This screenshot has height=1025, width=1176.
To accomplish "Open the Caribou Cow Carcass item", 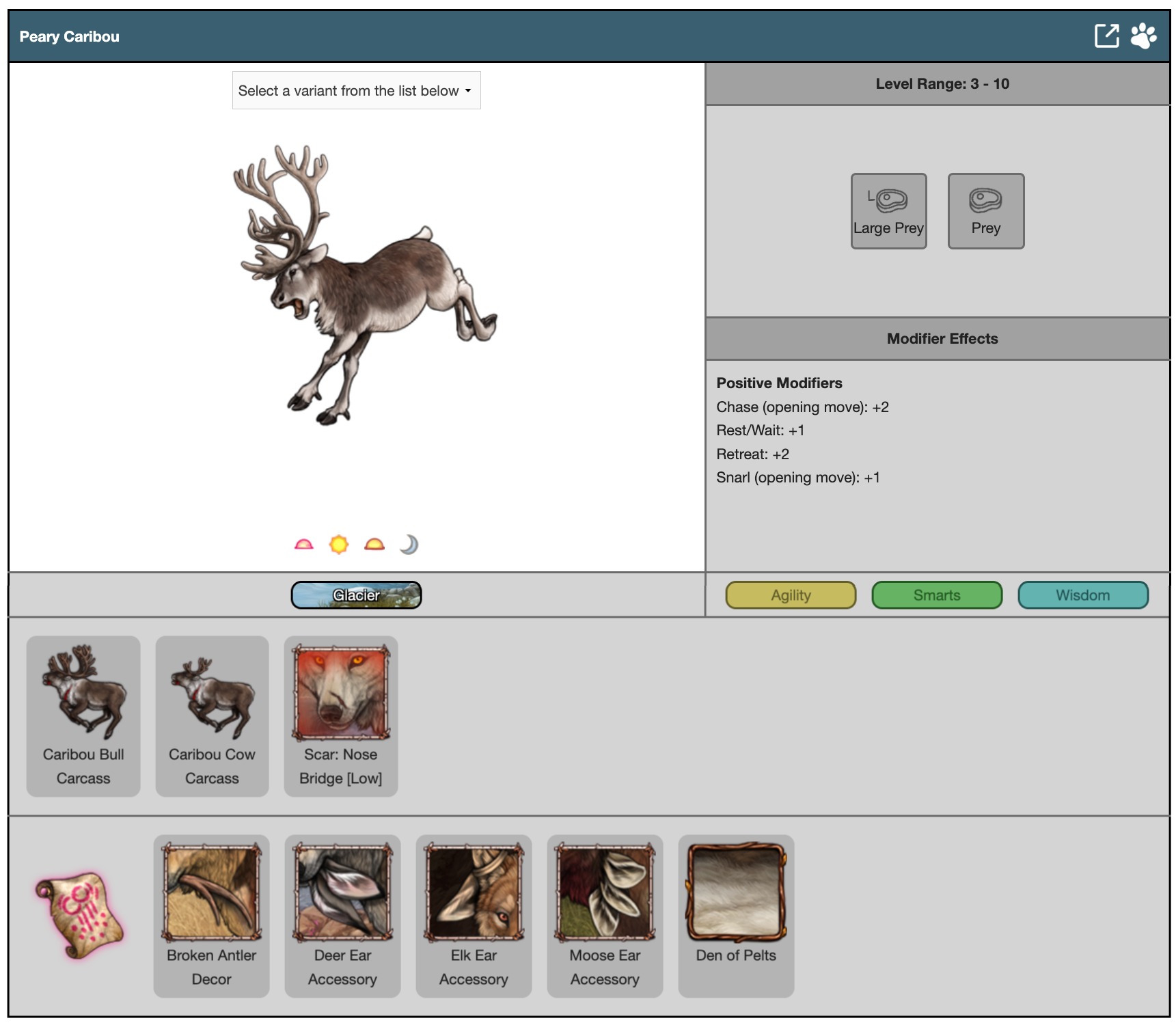I will coord(212,715).
